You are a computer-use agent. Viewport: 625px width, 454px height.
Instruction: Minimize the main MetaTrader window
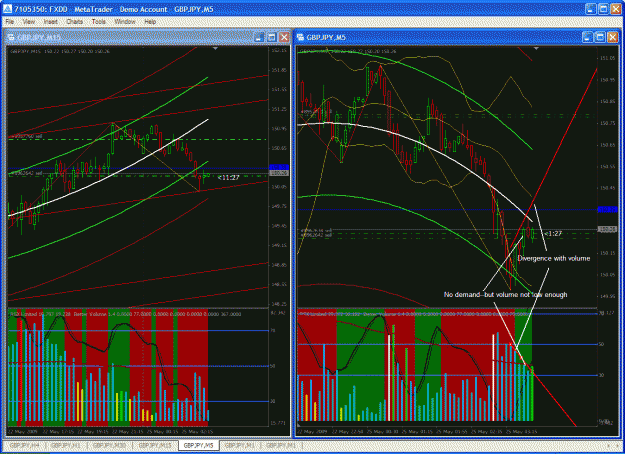click(x=591, y=9)
